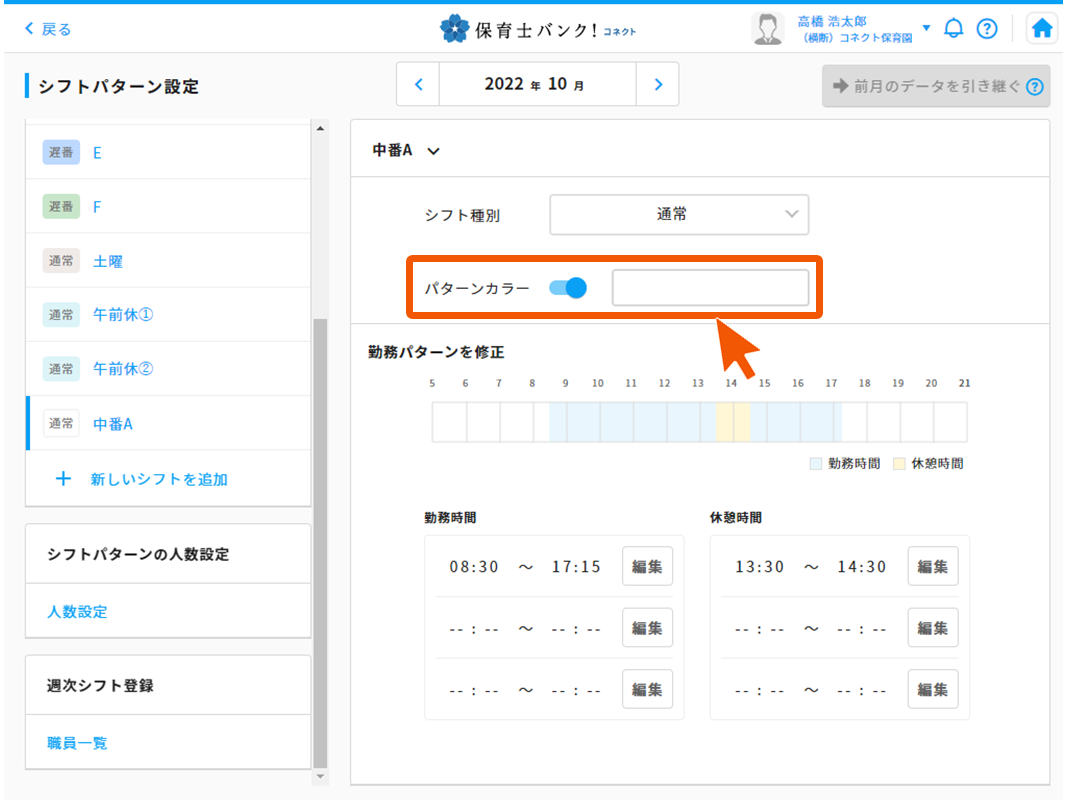
Task: Click the home icon in header
Action: tap(1042, 29)
